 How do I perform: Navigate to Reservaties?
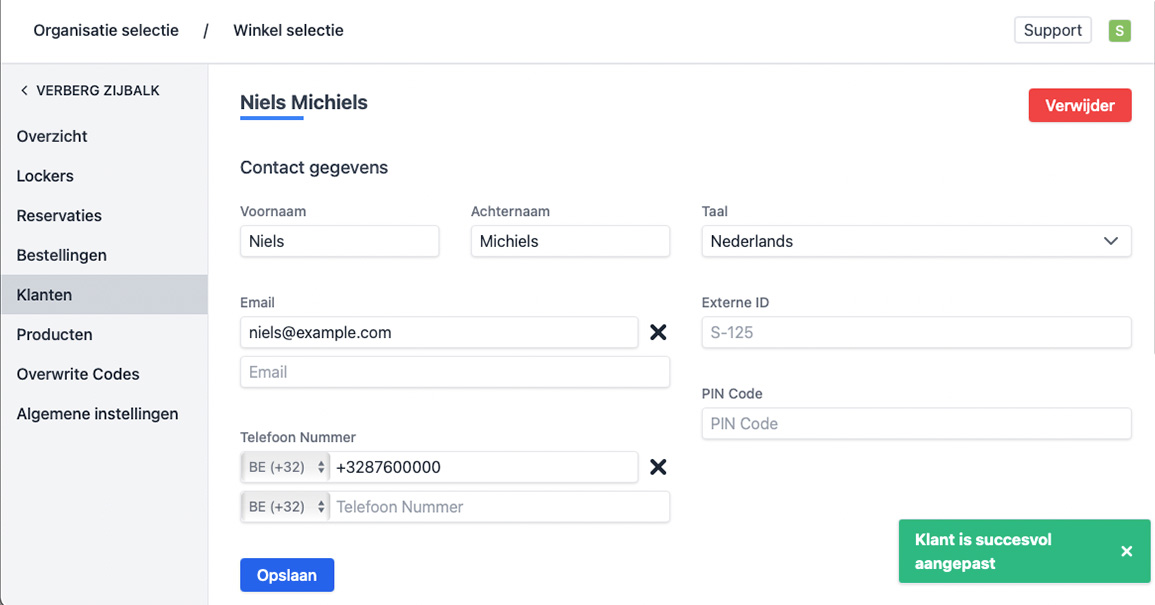pyautogui.click(x=59, y=216)
